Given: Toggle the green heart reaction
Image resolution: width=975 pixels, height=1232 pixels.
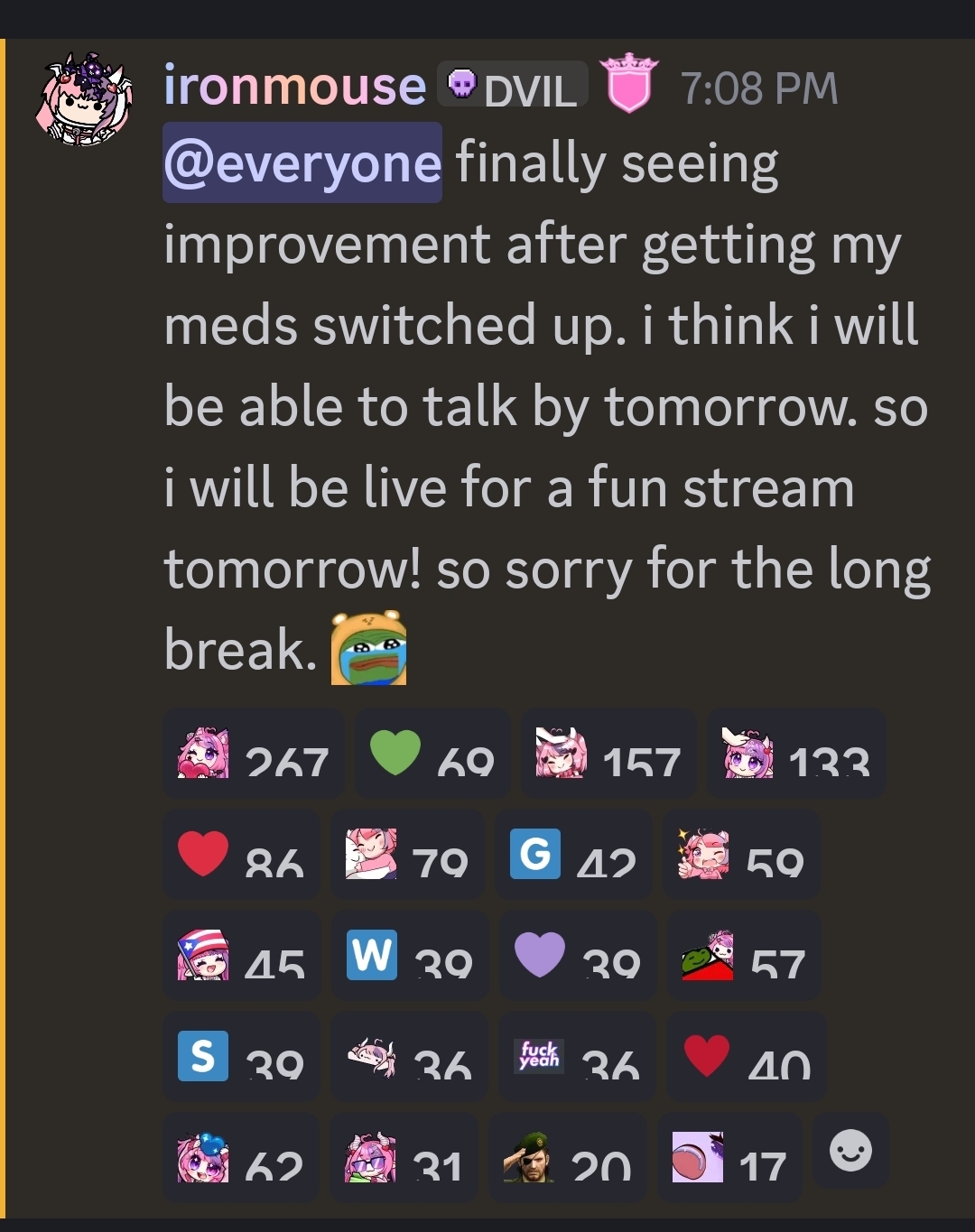Looking at the screenshot, I should [x=432, y=754].
